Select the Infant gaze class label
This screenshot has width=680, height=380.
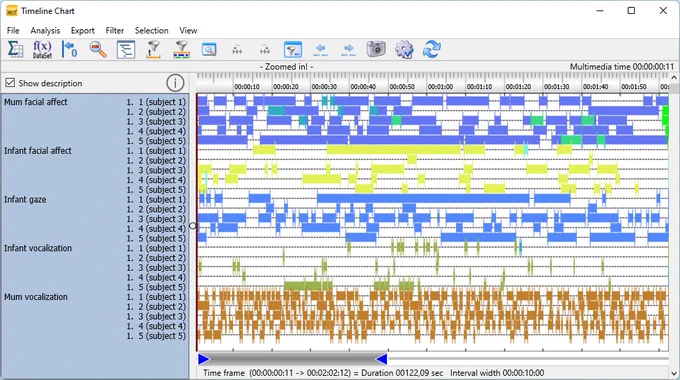pos(25,200)
